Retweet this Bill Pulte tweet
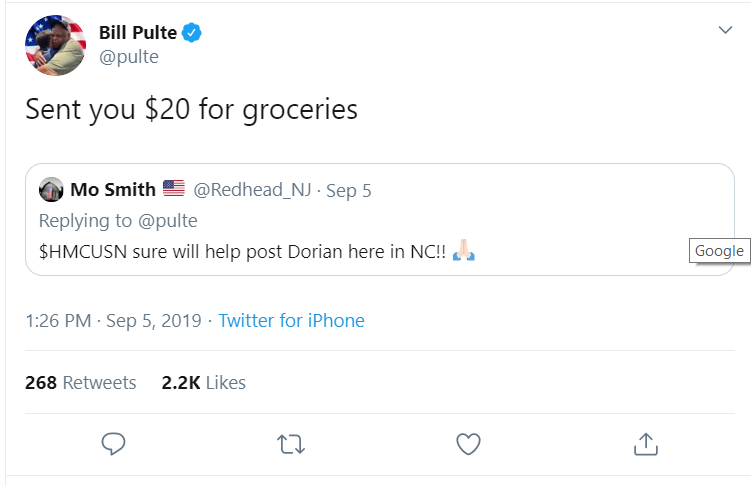 (x=291, y=443)
